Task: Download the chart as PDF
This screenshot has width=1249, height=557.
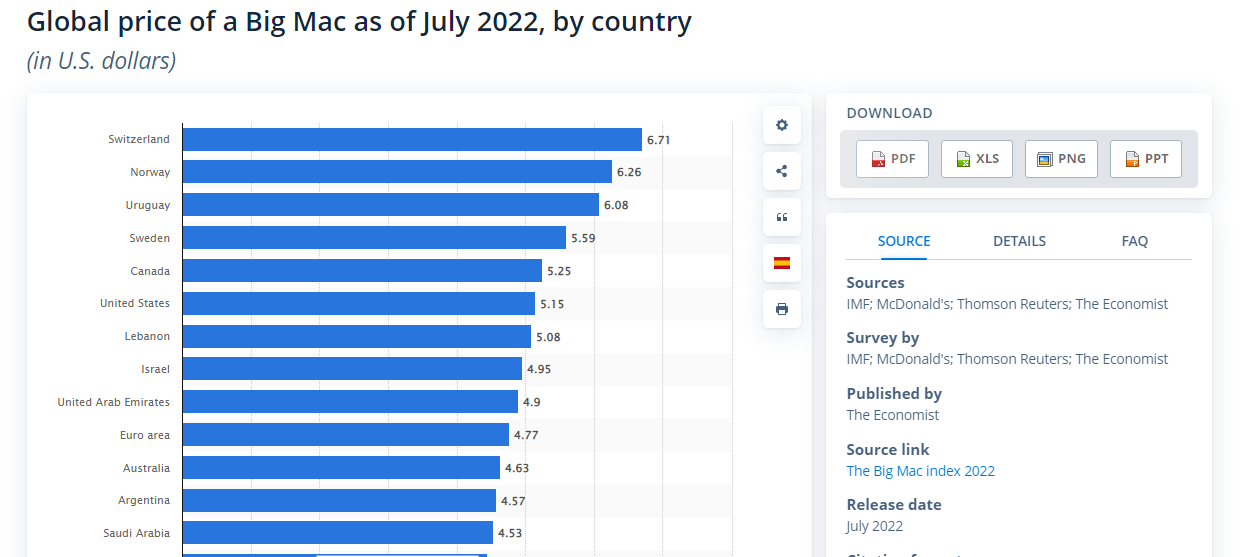Action: (x=892, y=159)
